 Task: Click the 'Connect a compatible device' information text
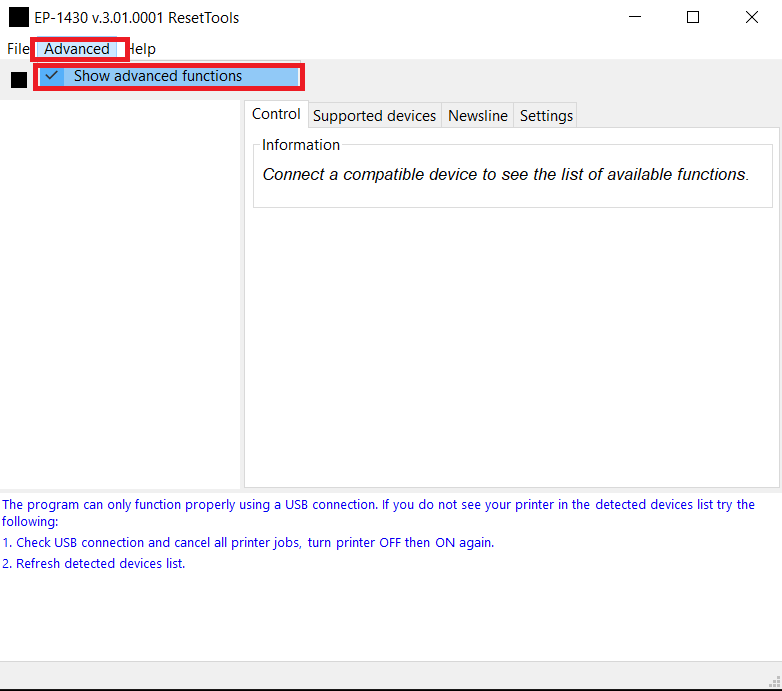(x=505, y=174)
